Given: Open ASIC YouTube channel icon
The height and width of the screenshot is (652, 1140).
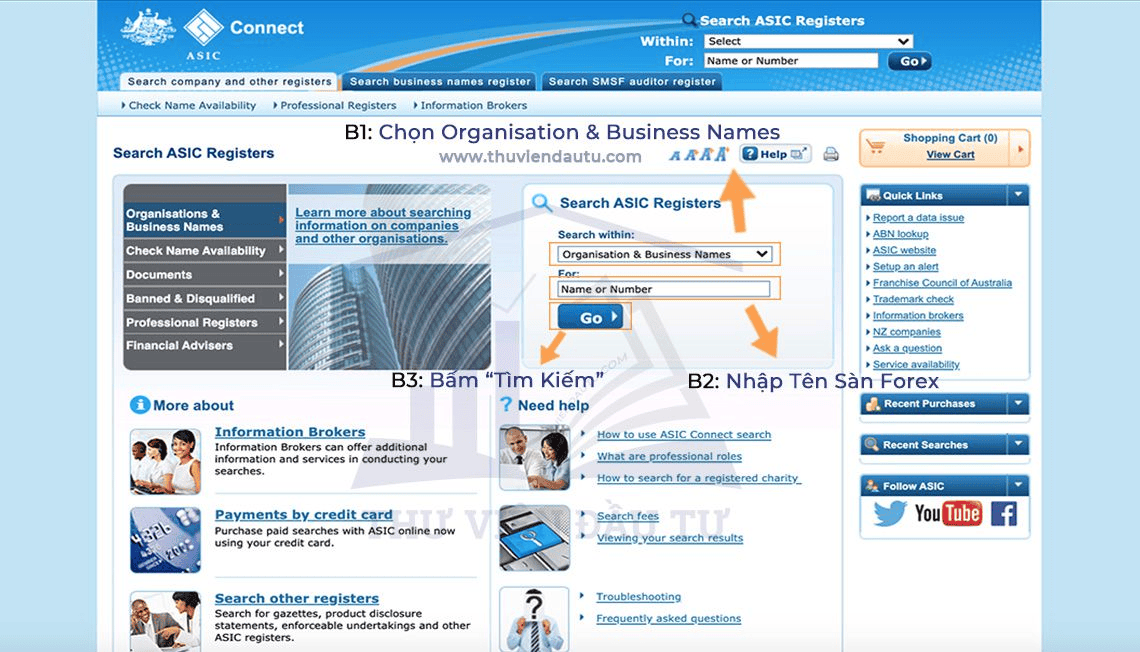Looking at the screenshot, I should (x=948, y=514).
